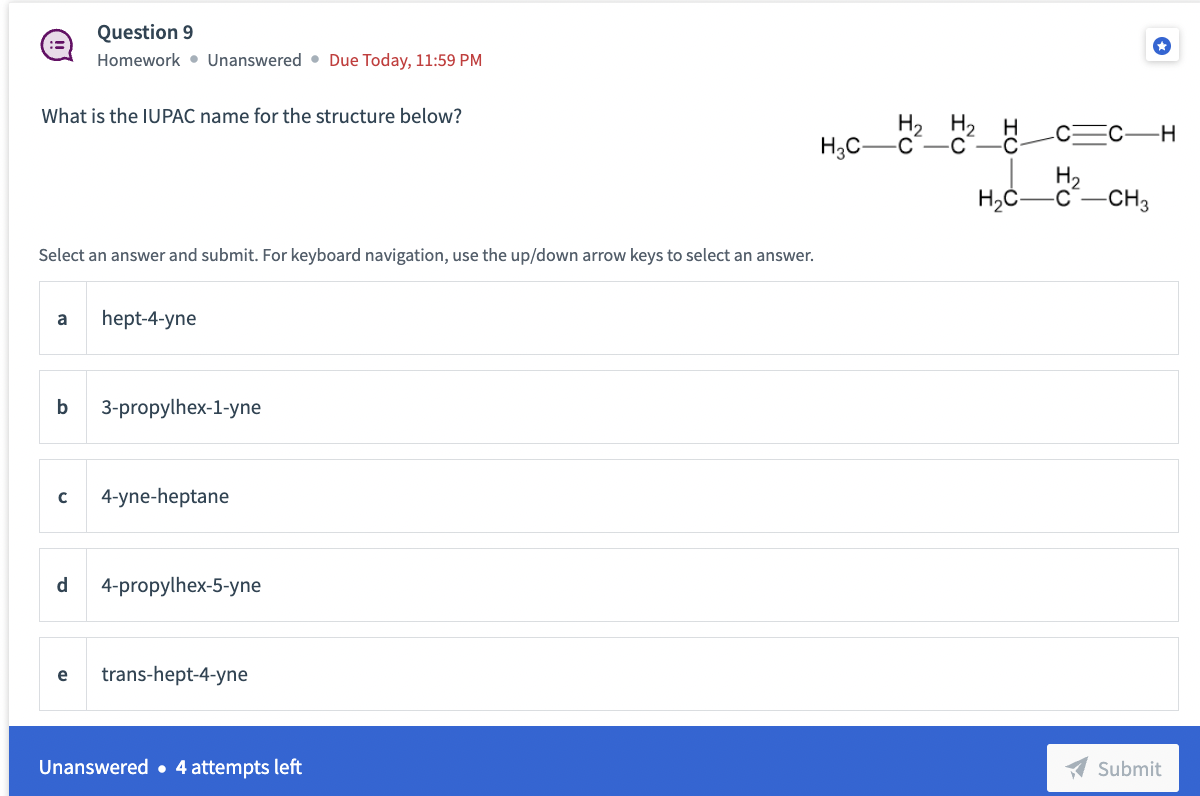This screenshot has height=796, width=1200.
Task: Click the paper plane icon inside Submit
Action: (x=1077, y=768)
